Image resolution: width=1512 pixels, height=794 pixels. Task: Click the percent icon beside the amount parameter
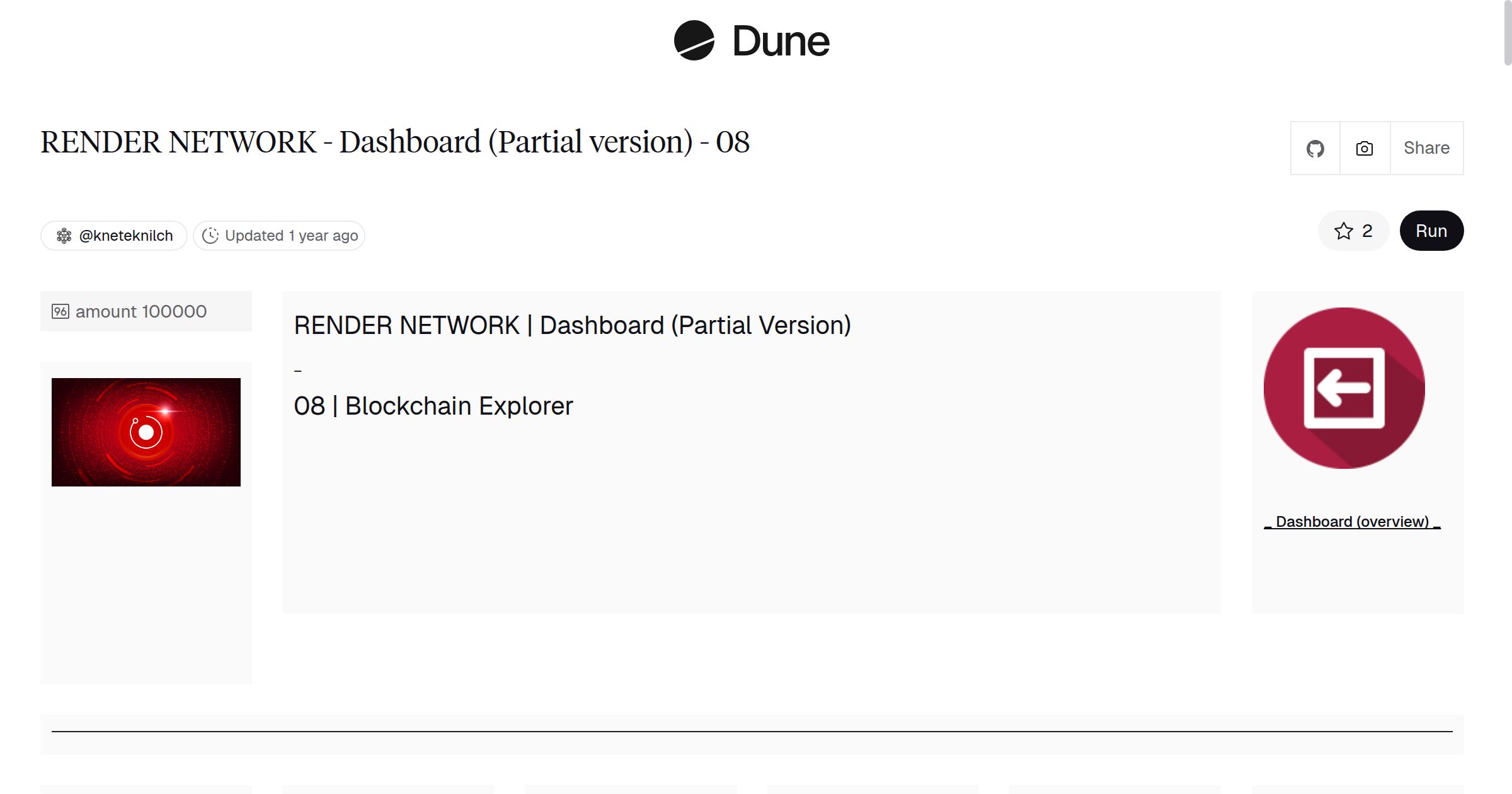[x=59, y=311]
